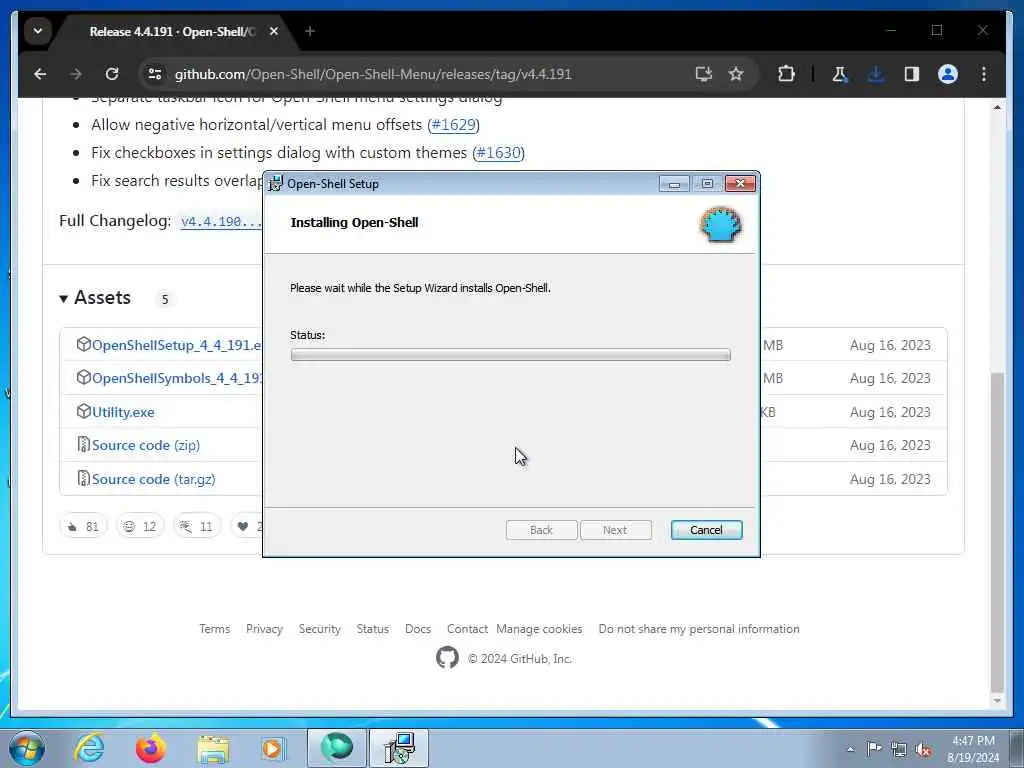Select the Release 4.4.191 Open-Shell tab
The image size is (1024, 768).
tap(172, 31)
